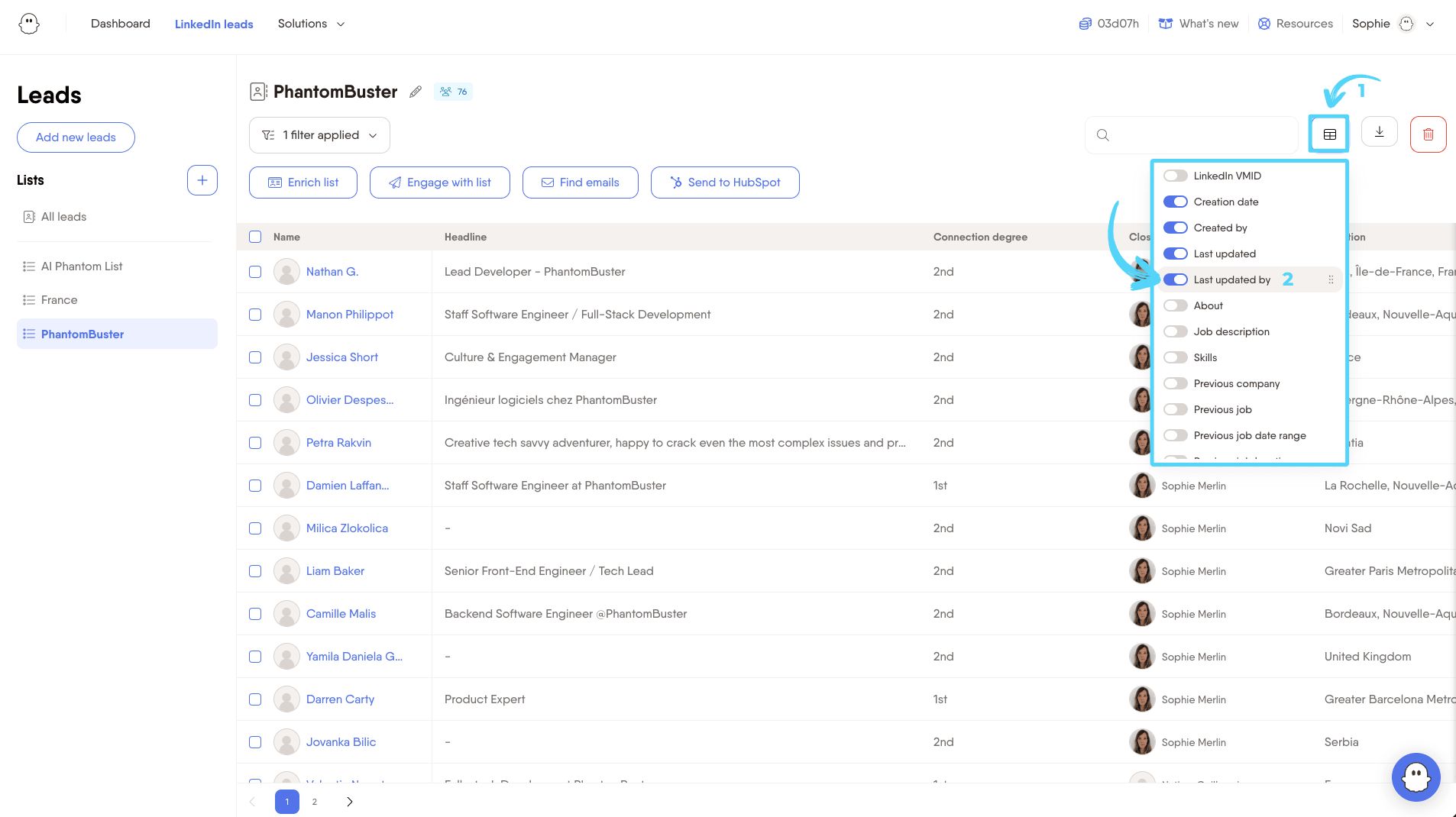Switch off Last updated by column
This screenshot has width=1456, height=817.
point(1175,279)
